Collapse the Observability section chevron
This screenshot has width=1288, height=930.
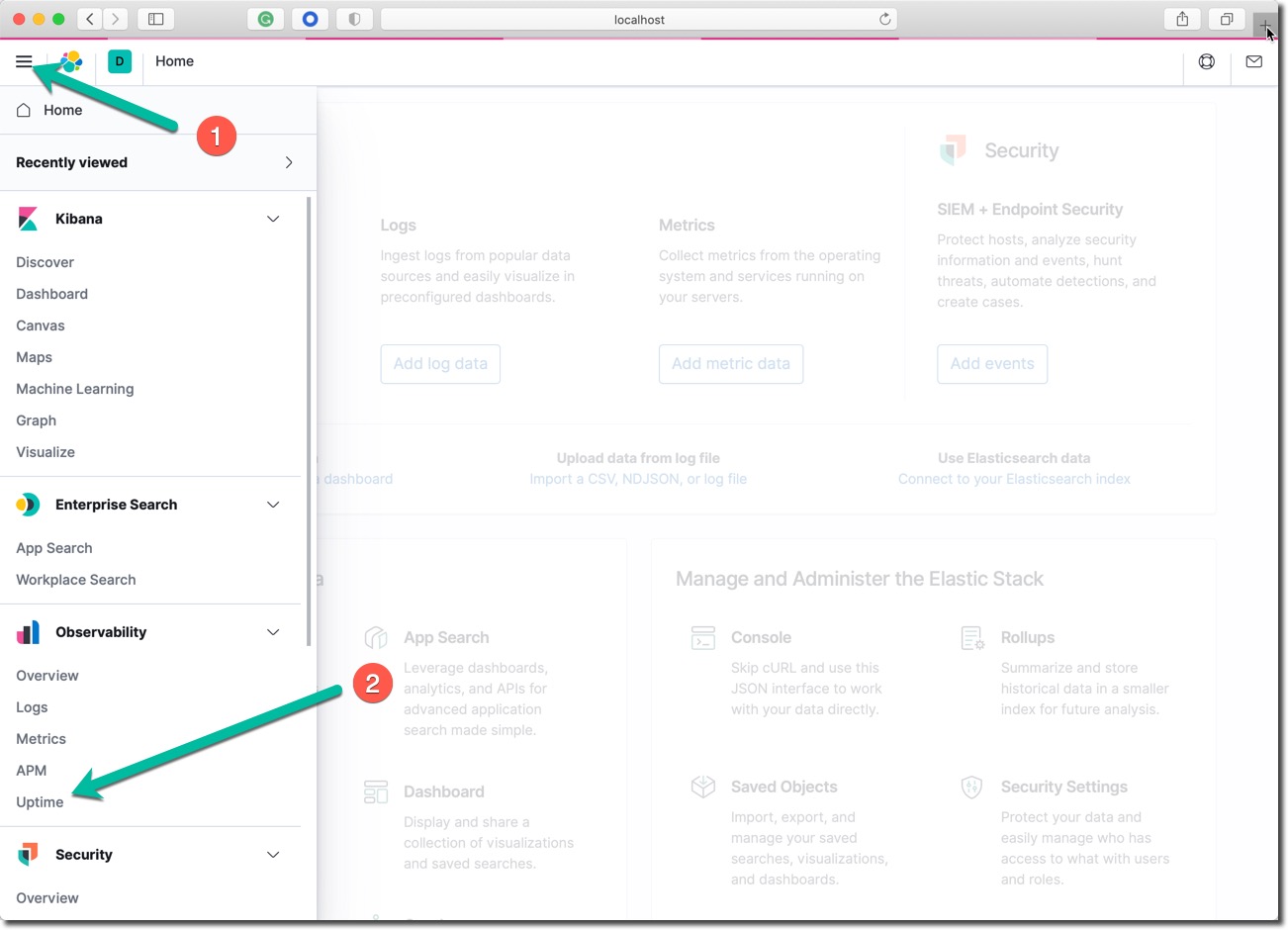pyautogui.click(x=273, y=632)
